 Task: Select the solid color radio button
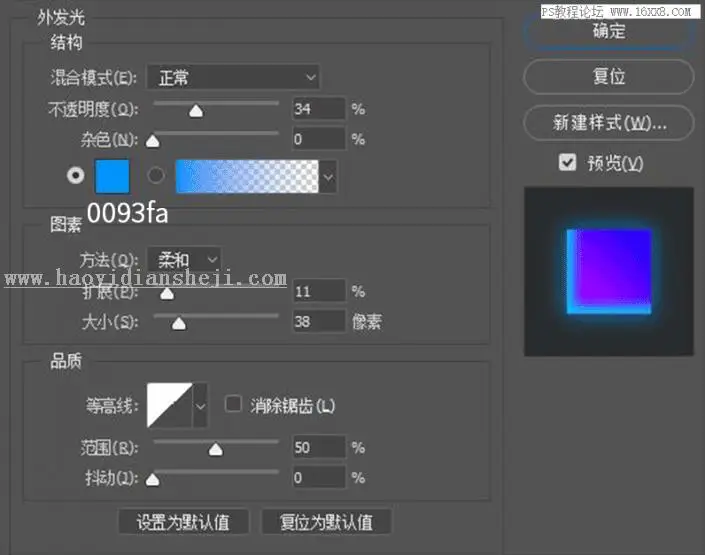76,175
